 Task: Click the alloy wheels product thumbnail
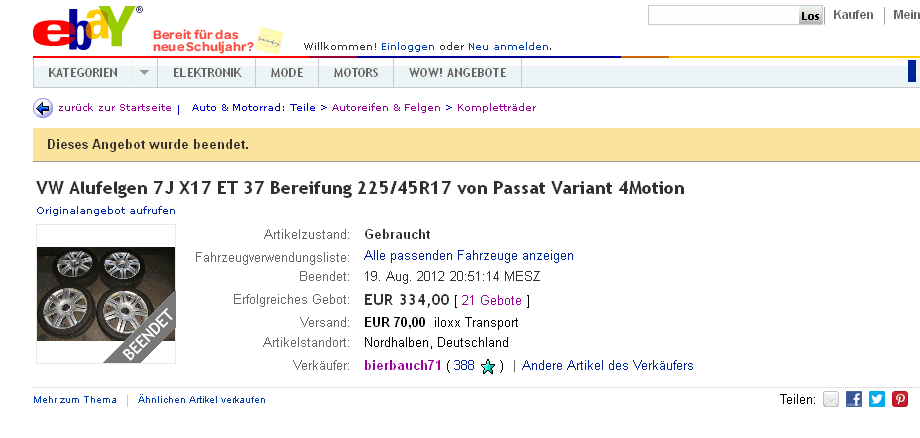click(x=106, y=294)
